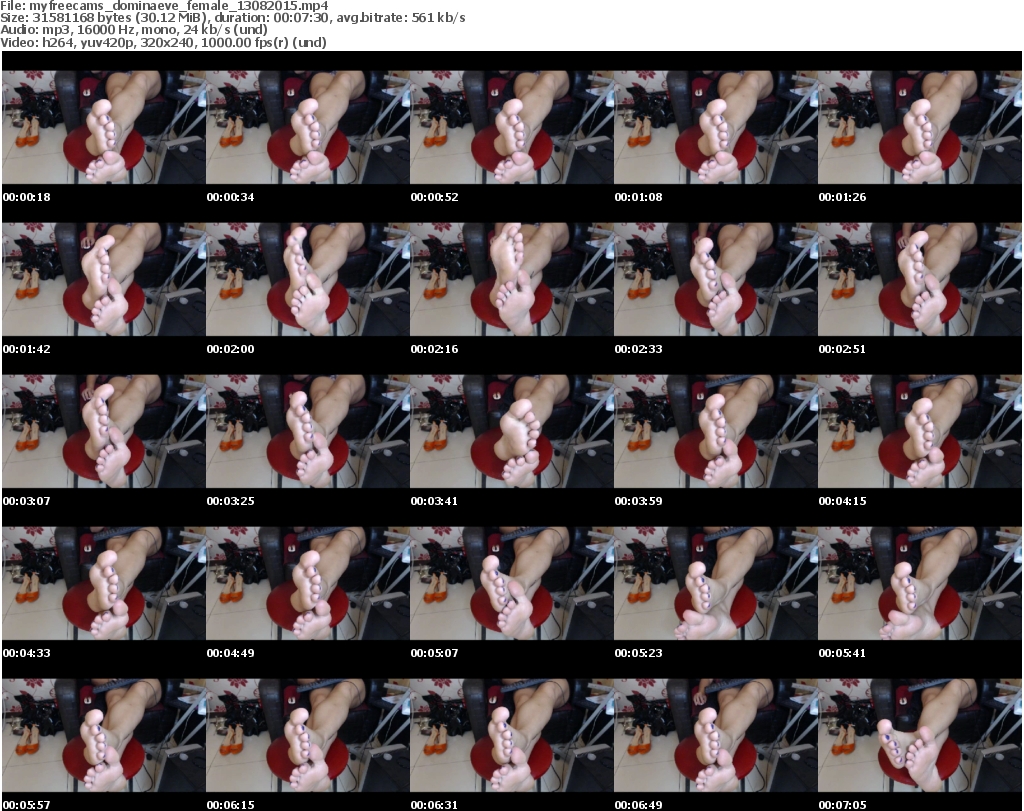Click the timestamp label 00:03:41
The image size is (1024, 811).
click(x=434, y=501)
